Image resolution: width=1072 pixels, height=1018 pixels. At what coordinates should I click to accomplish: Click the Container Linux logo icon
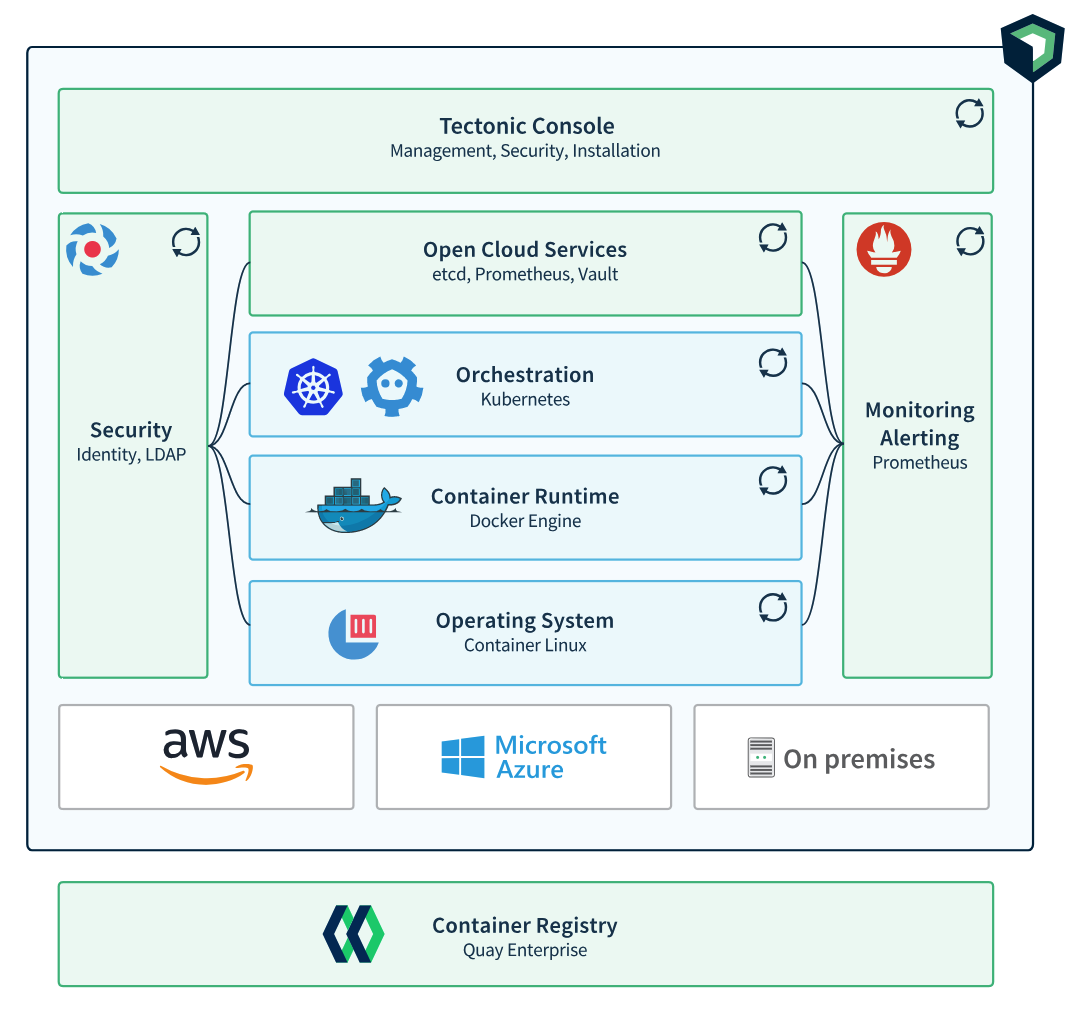(x=354, y=633)
